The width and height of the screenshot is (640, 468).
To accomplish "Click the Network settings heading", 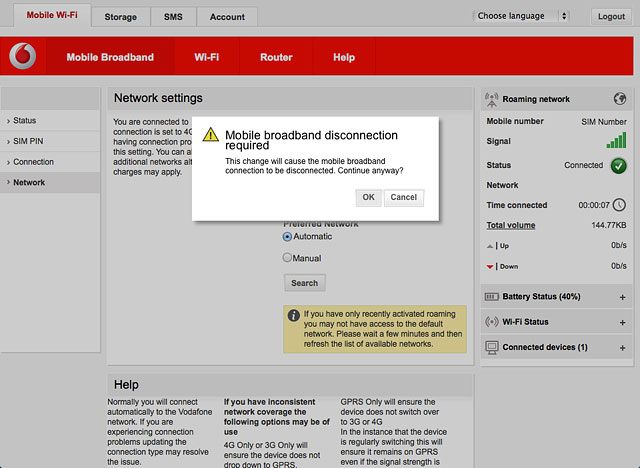I will tap(158, 98).
